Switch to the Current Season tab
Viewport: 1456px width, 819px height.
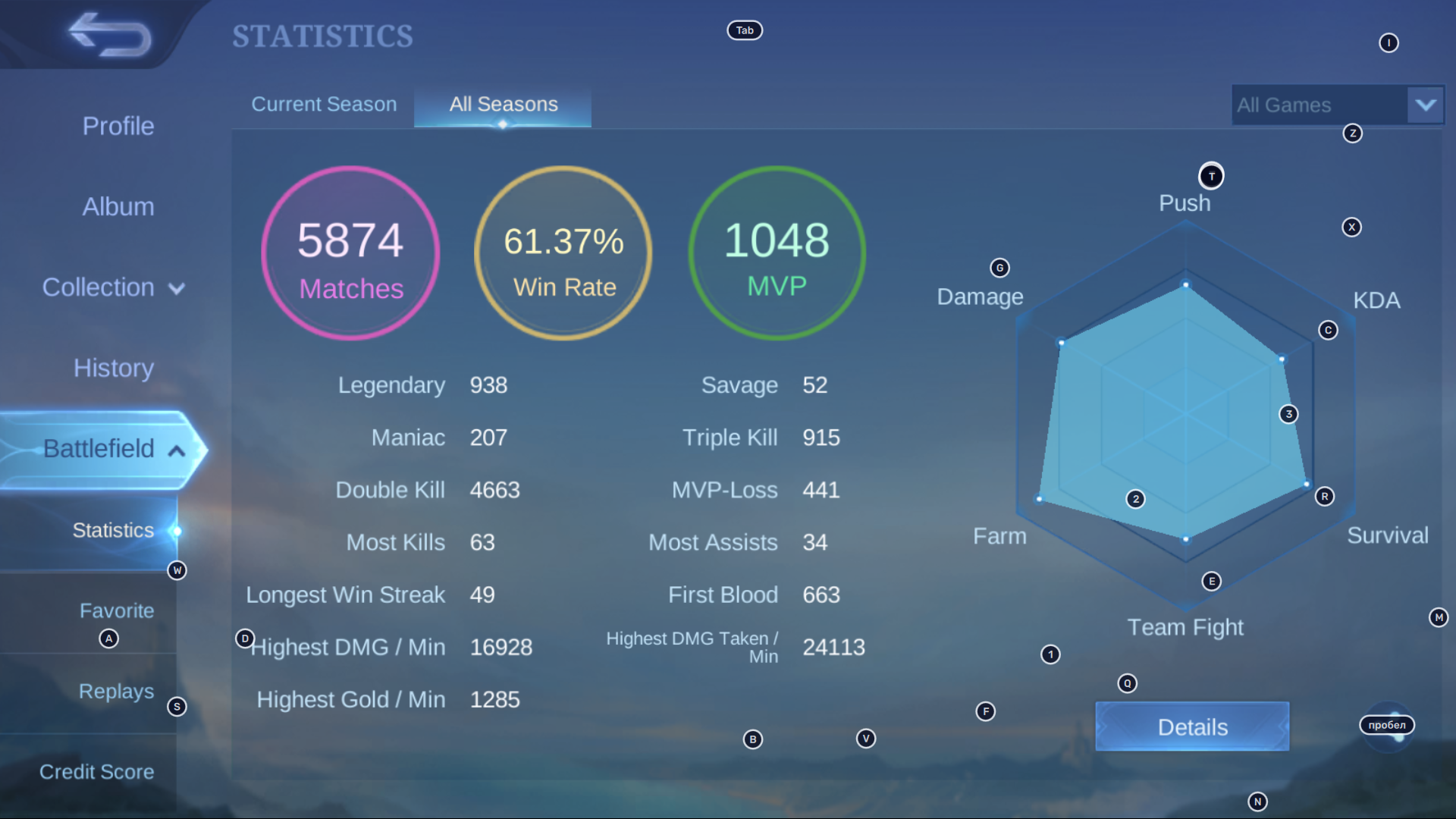click(324, 104)
